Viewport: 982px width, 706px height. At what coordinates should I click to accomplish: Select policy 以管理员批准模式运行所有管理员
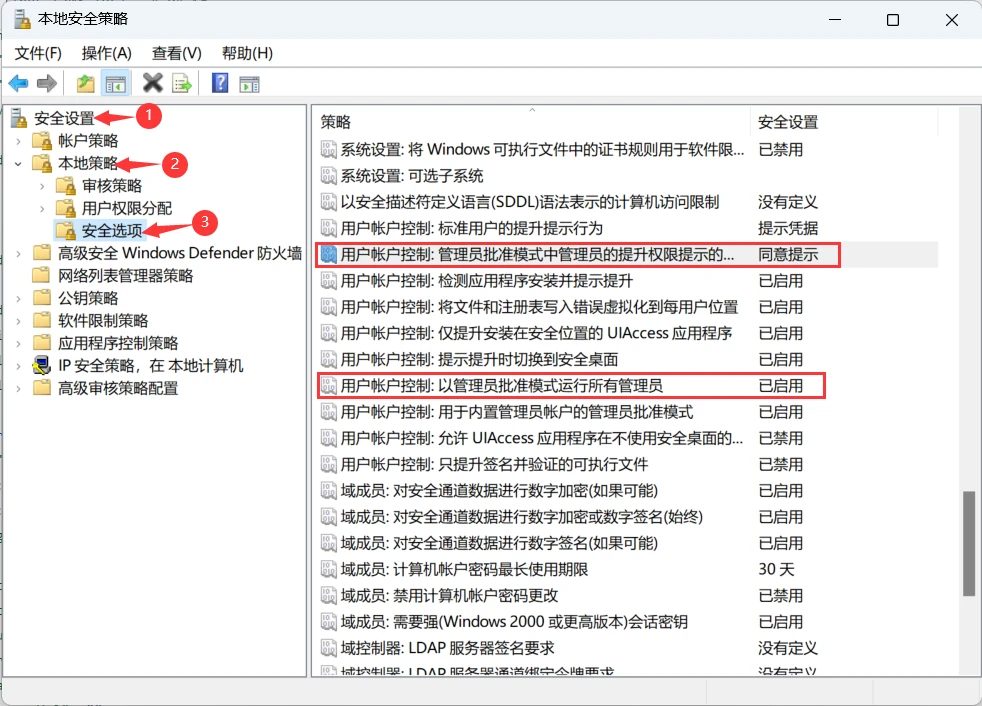coord(501,385)
